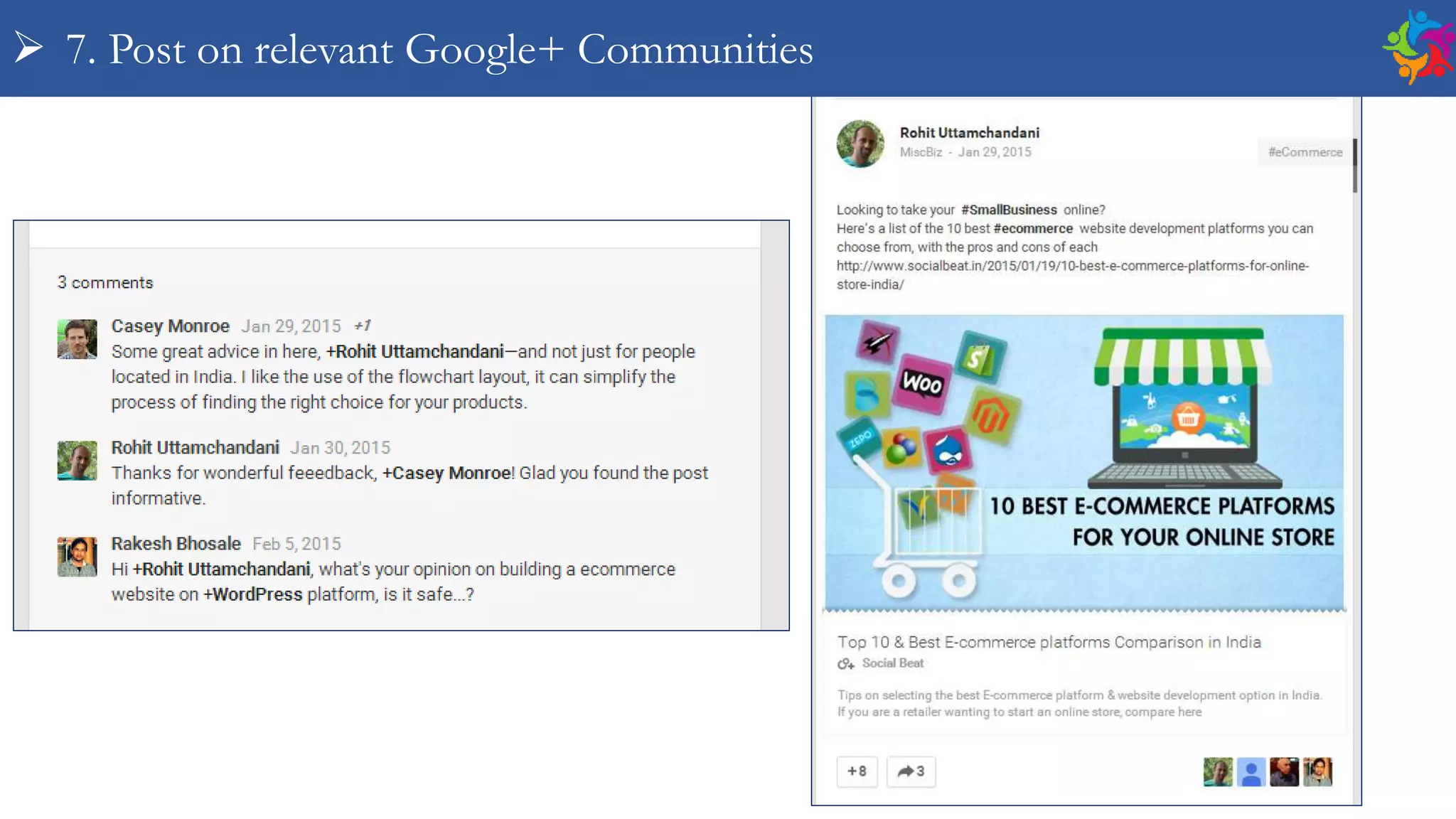1456x819 pixels.
Task: Click the Woo icon in the banner image
Action: tap(921, 383)
